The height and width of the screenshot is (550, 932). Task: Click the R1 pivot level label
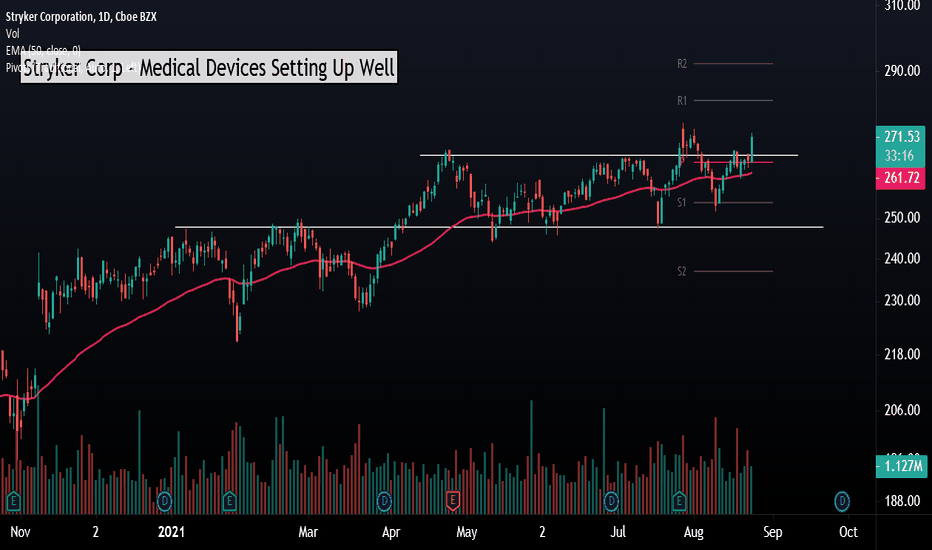tap(682, 100)
